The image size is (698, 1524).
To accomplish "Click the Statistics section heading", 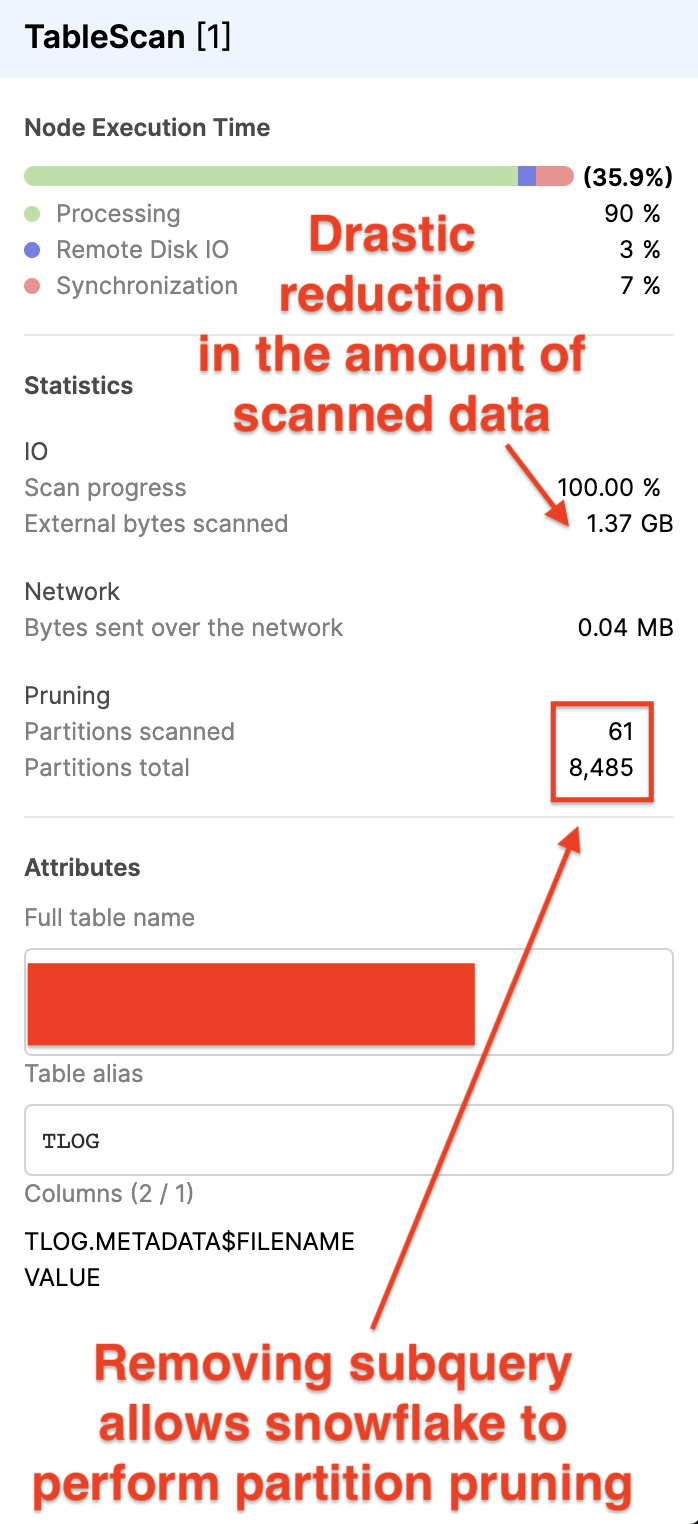I will [x=78, y=385].
